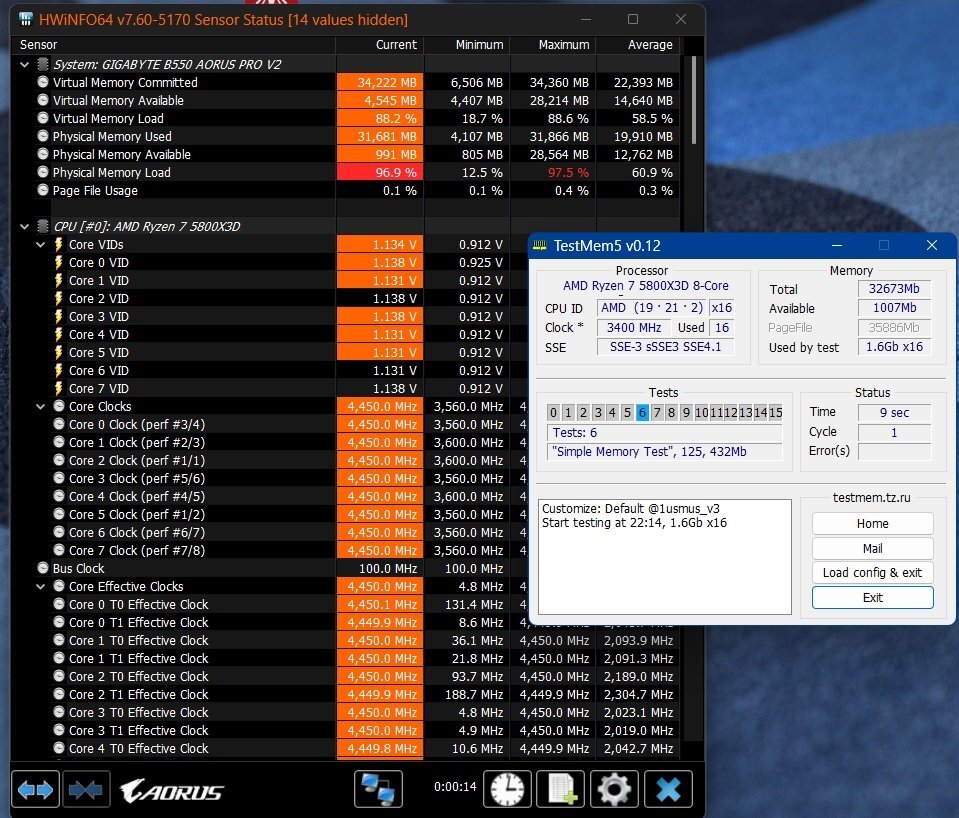The width and height of the screenshot is (959, 818).
Task: Open the remote network sensors icon
Action: [x=378, y=789]
